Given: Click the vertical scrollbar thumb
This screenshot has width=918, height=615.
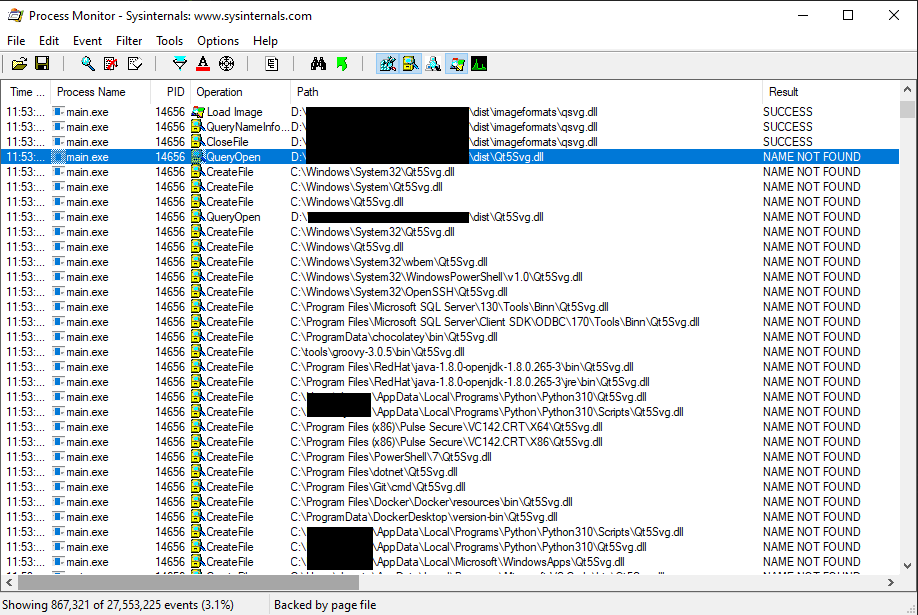Looking at the screenshot, I should [x=907, y=109].
